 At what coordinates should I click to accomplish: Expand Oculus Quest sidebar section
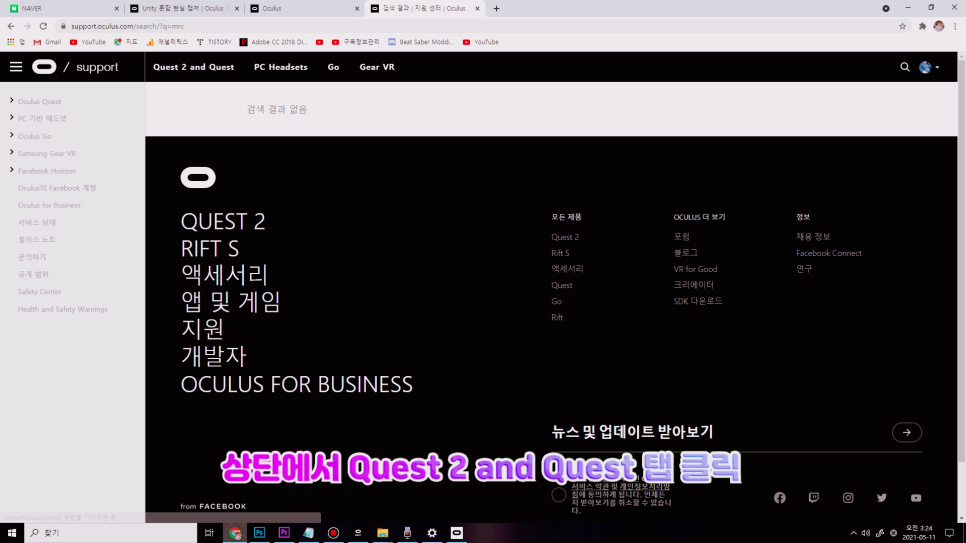coord(11,100)
